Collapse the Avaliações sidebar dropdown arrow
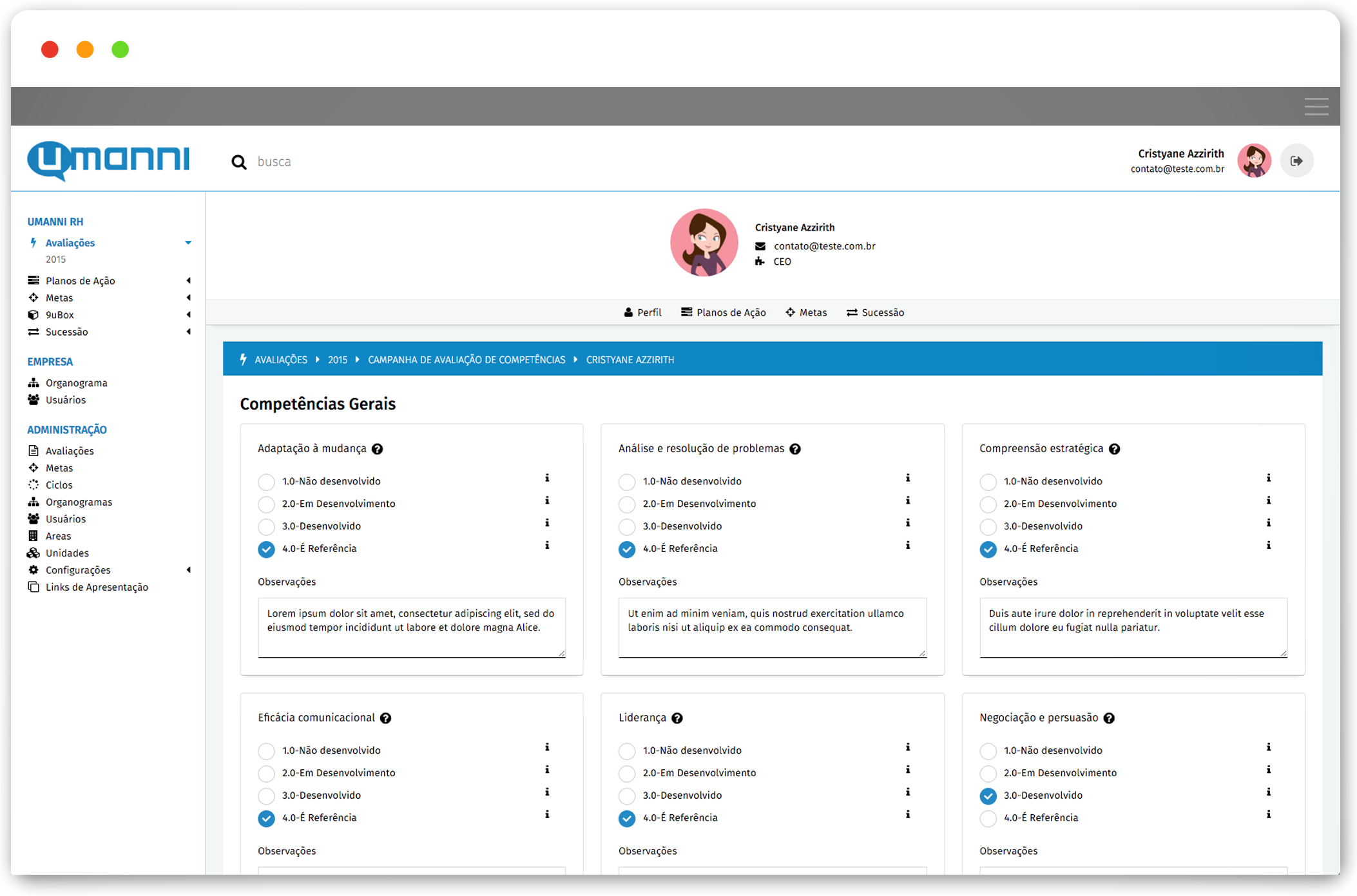The width and height of the screenshot is (1357, 896). [188, 243]
